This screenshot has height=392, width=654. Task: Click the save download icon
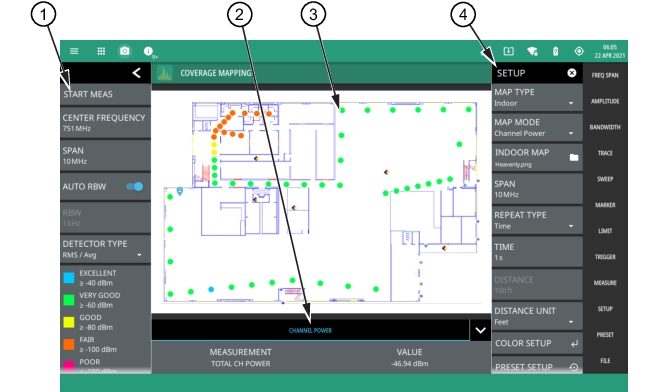(x=508, y=51)
